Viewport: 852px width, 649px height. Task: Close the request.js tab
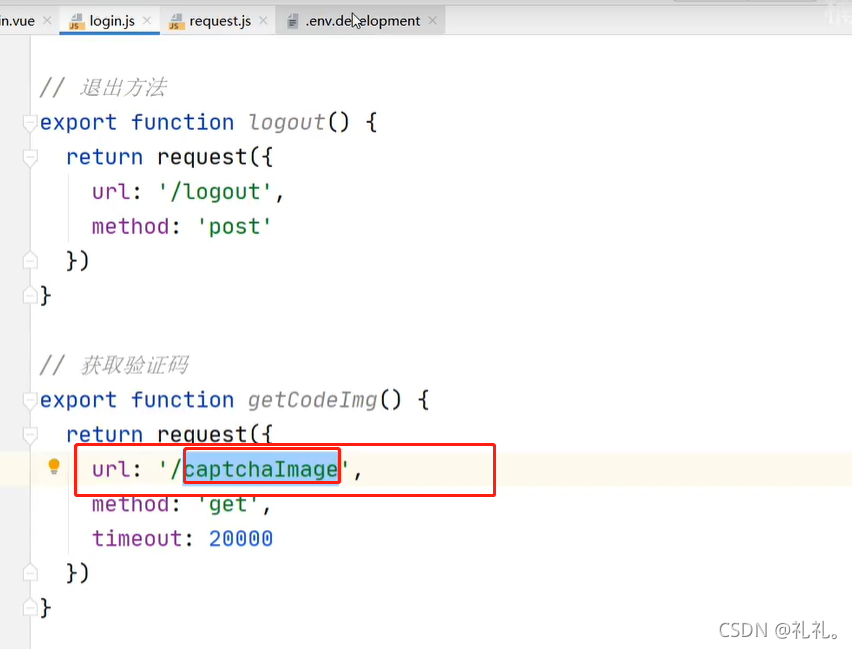point(263,21)
